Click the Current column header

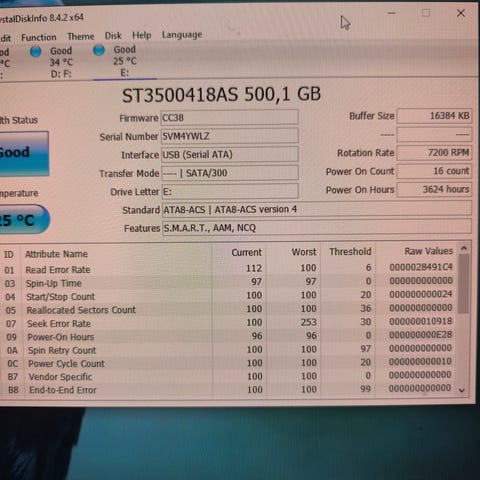coord(247,252)
